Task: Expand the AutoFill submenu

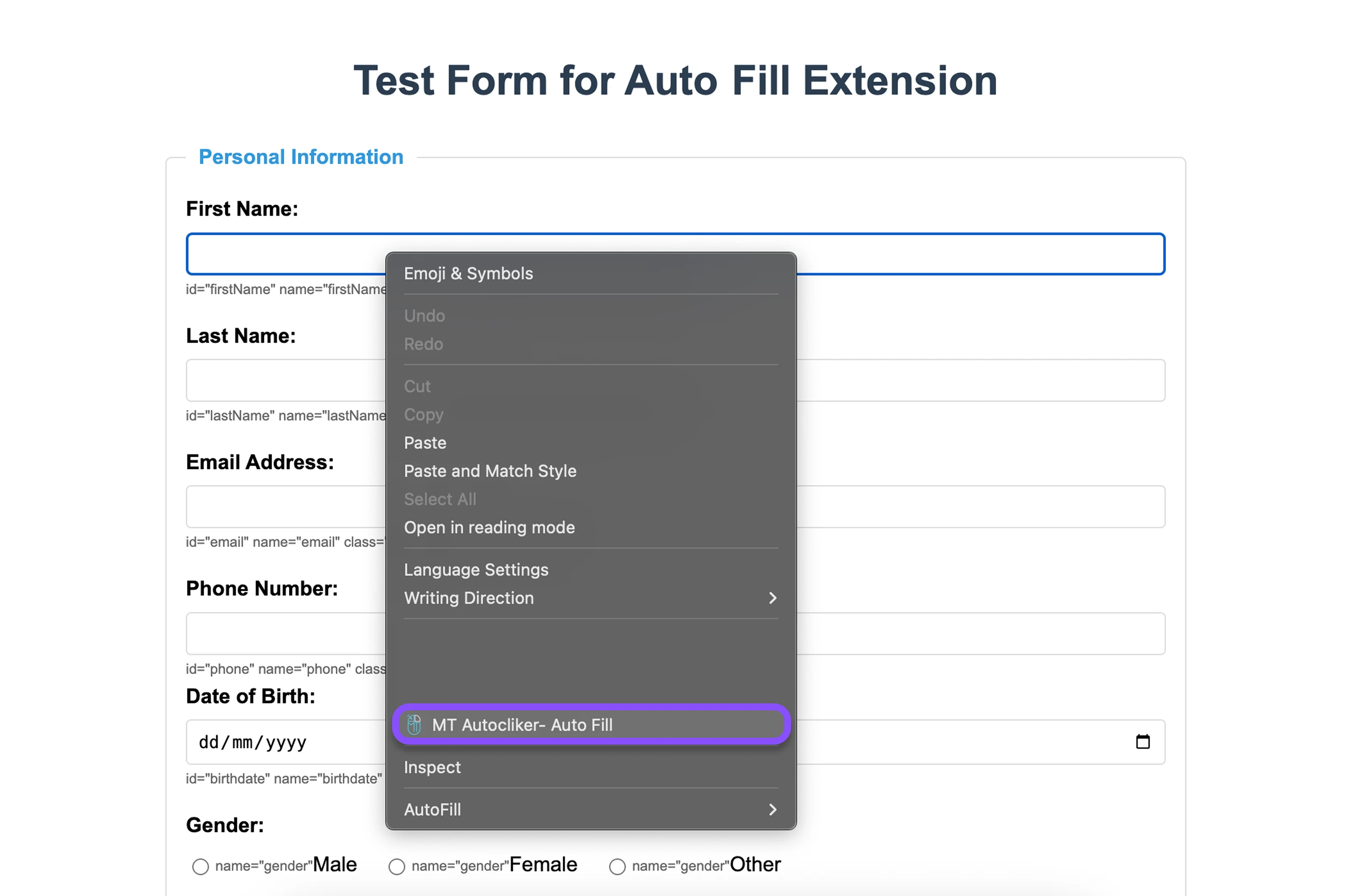Action: point(772,809)
